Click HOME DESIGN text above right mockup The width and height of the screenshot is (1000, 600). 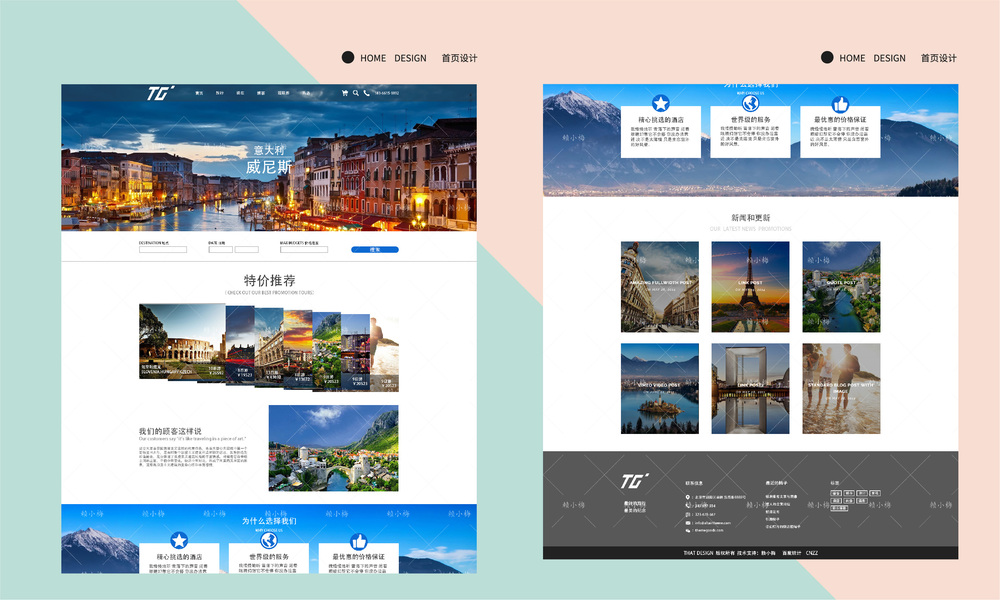point(872,58)
